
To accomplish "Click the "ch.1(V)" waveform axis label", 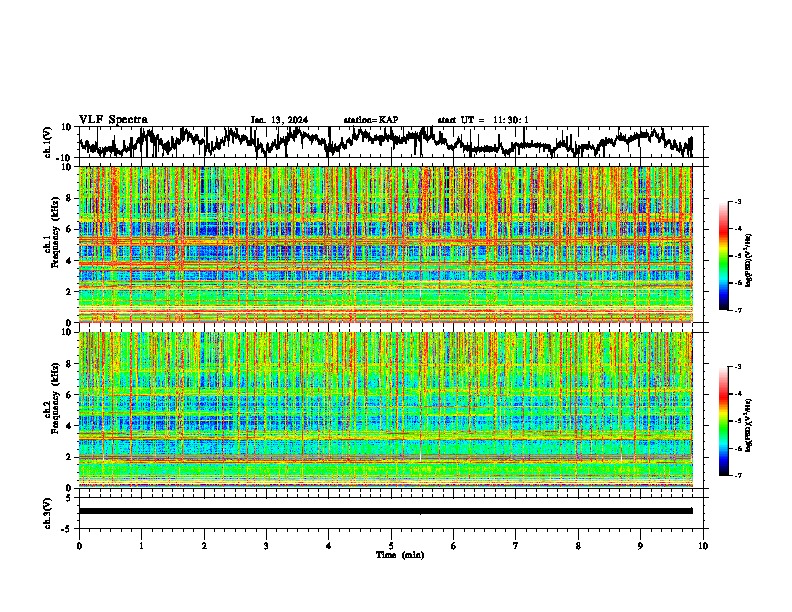I will 48,142.
